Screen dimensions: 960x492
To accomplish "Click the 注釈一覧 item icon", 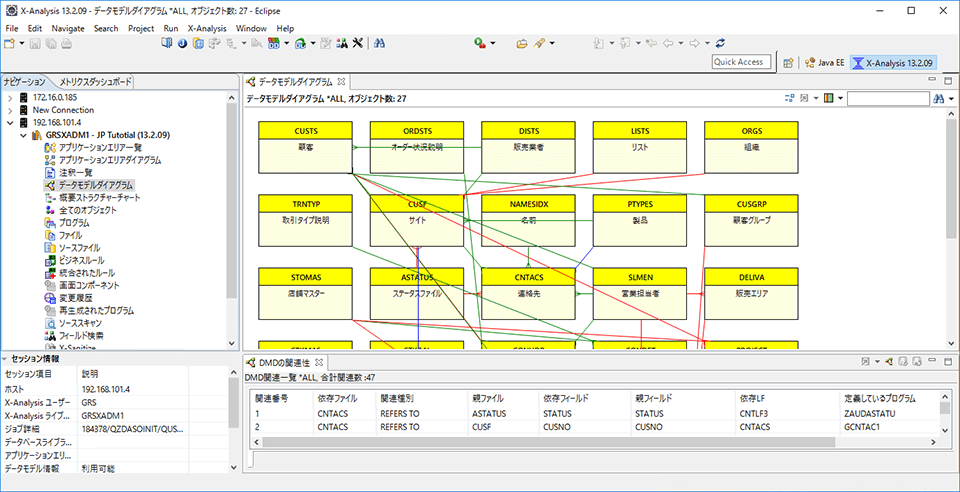I will pyautogui.click(x=50, y=173).
